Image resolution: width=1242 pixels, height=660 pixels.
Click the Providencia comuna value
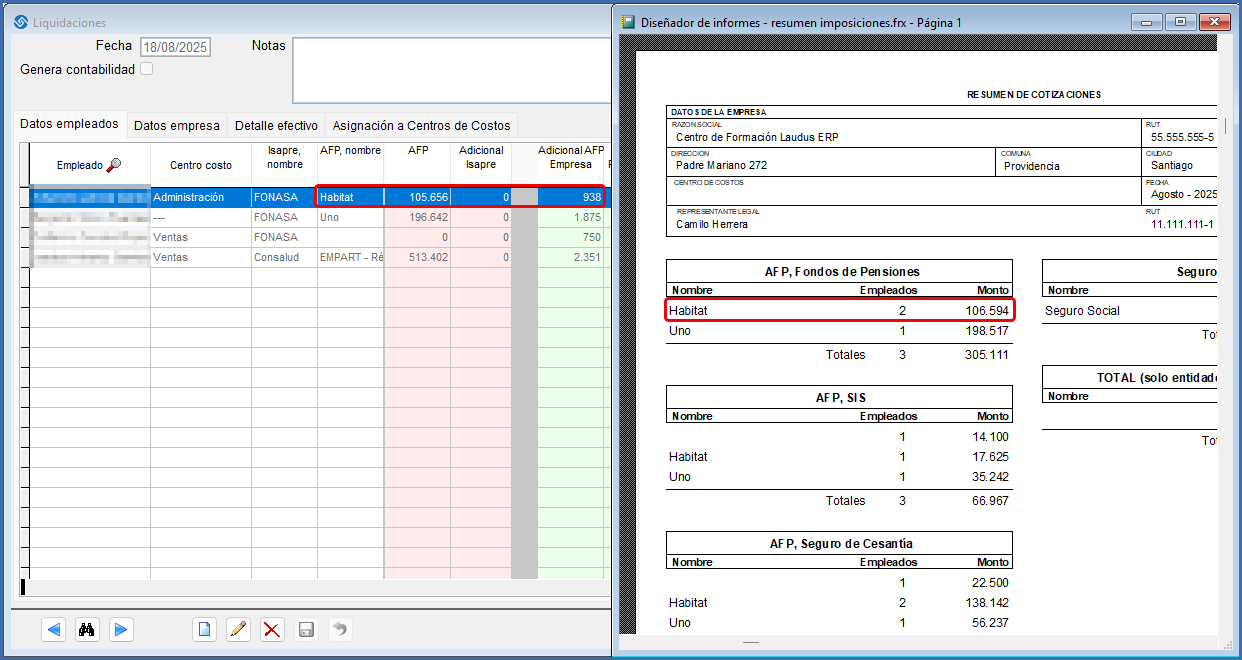[1032, 166]
